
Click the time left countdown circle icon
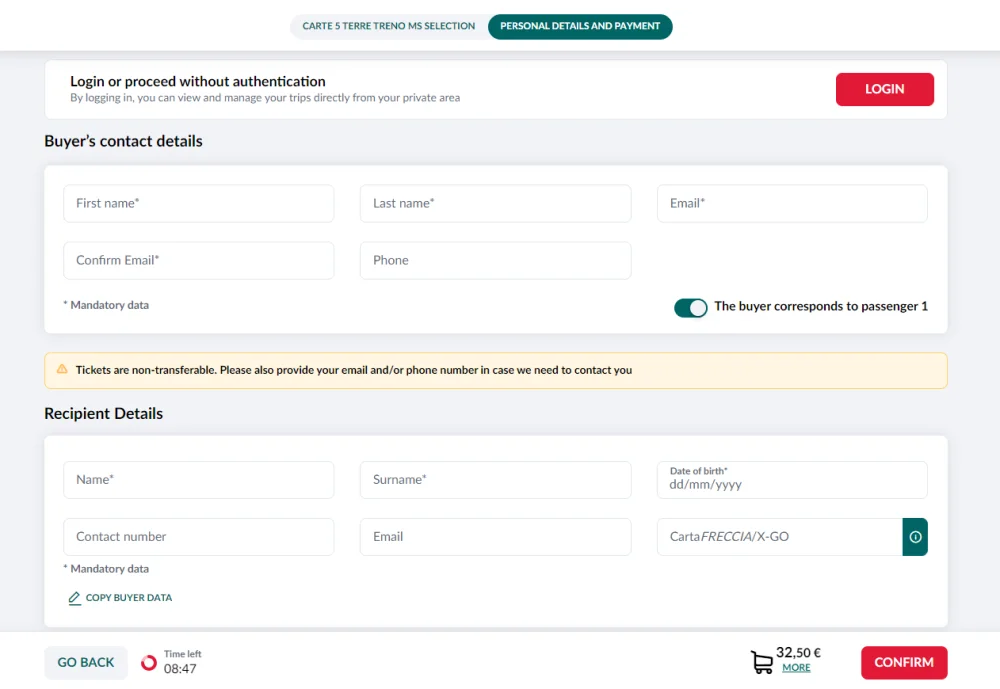[x=149, y=662]
